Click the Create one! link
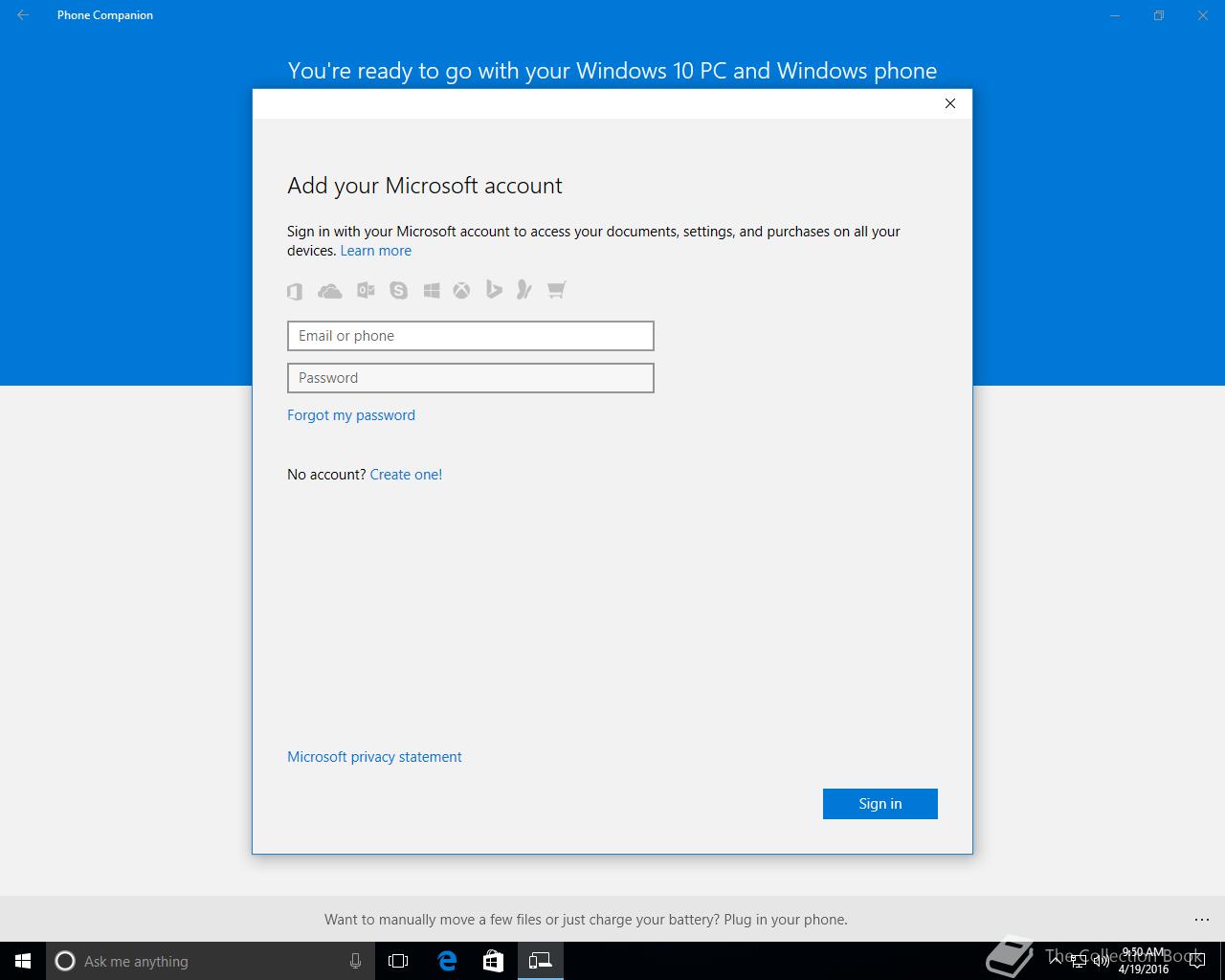Screen dimensions: 1225x980 click(x=406, y=475)
